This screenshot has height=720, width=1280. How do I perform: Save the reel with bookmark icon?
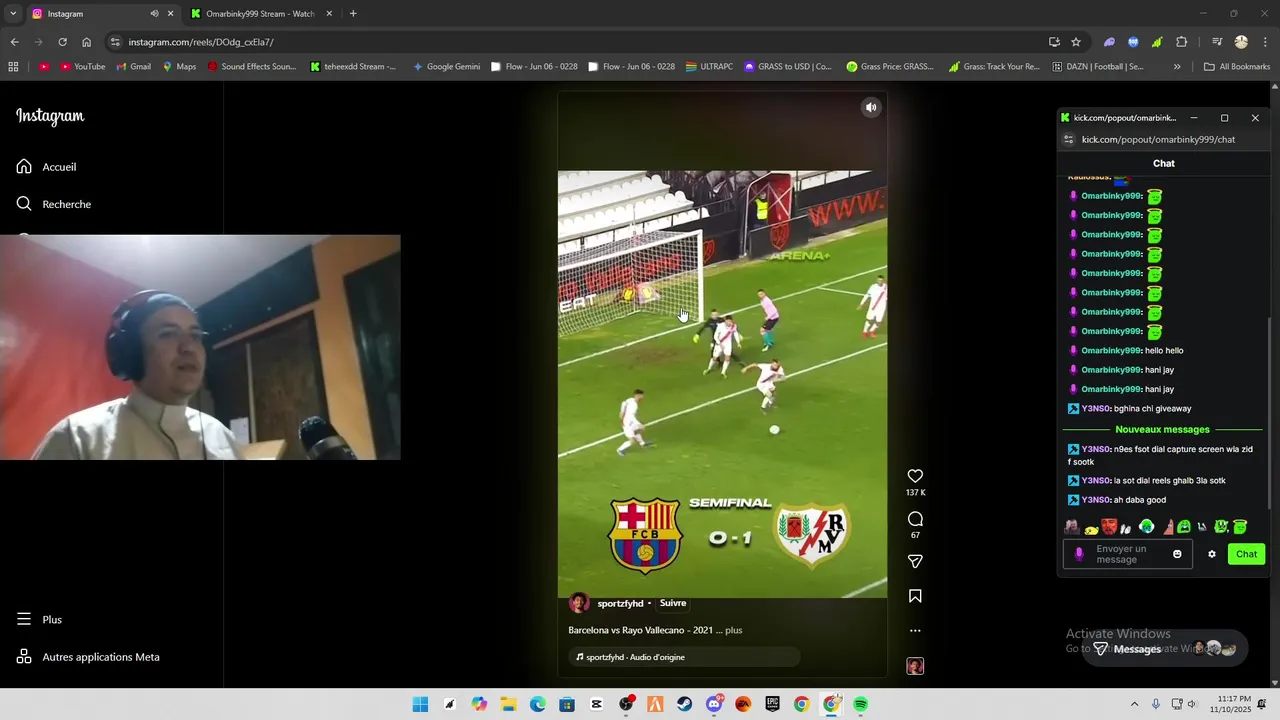[915, 596]
